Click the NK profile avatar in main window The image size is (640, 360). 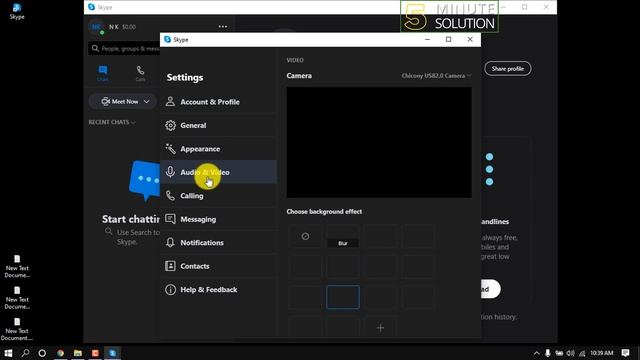click(96, 27)
